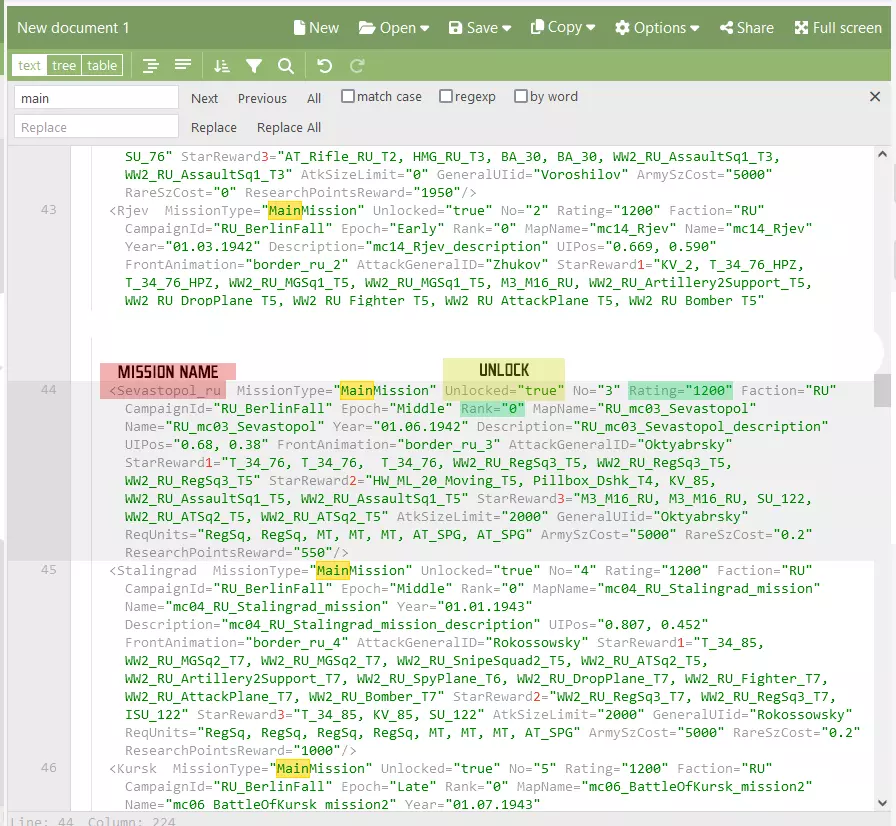Click the undo arrow icon

[x=324, y=66]
